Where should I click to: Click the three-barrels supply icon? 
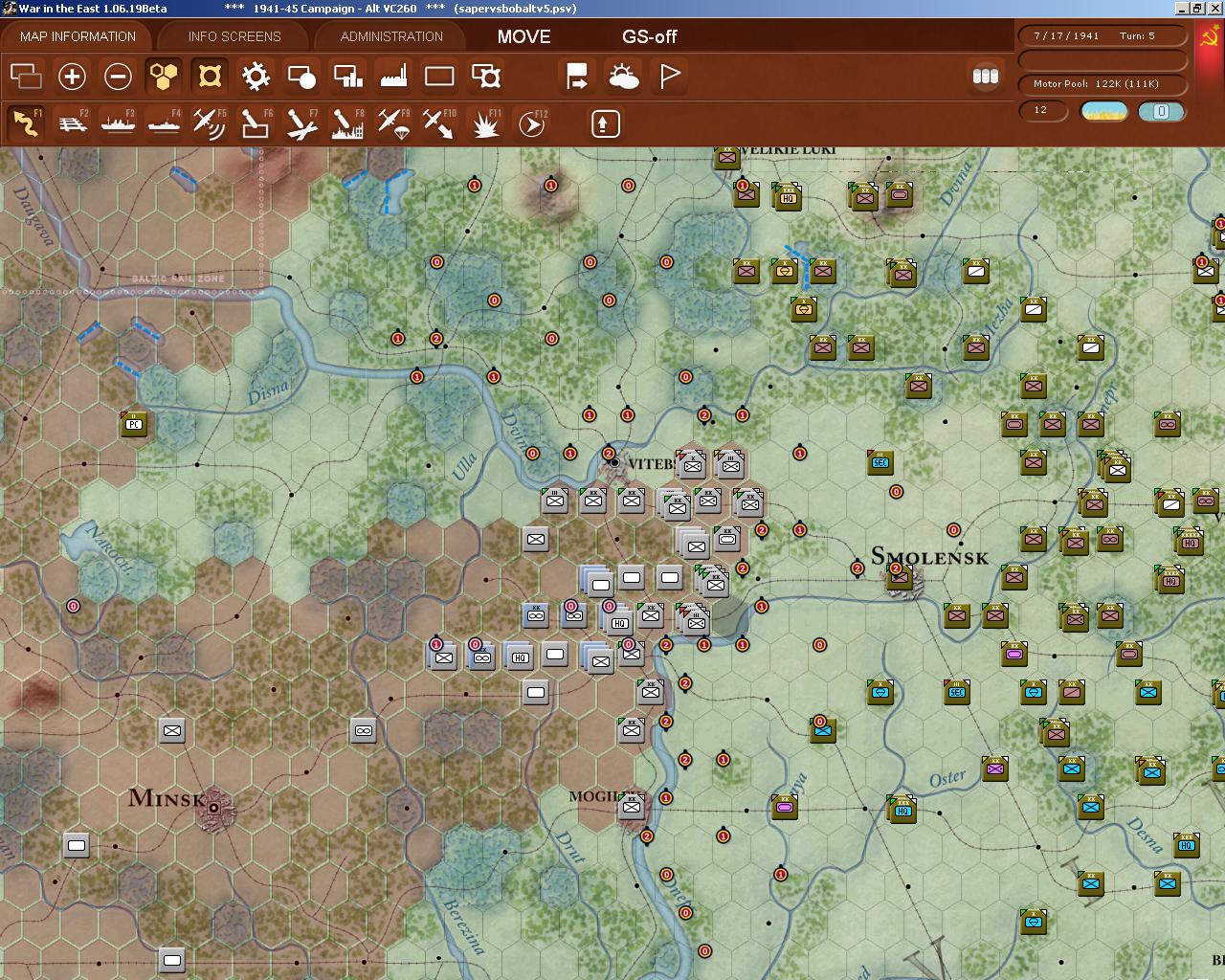(x=985, y=76)
